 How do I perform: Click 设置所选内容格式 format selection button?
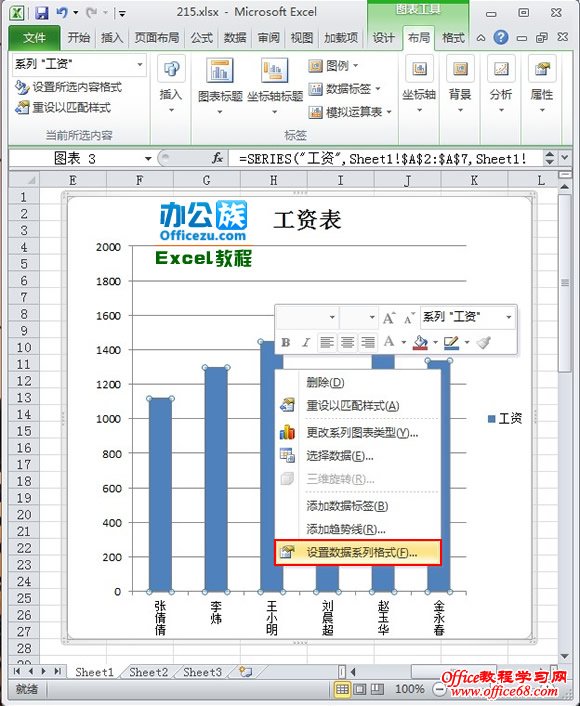point(68,87)
